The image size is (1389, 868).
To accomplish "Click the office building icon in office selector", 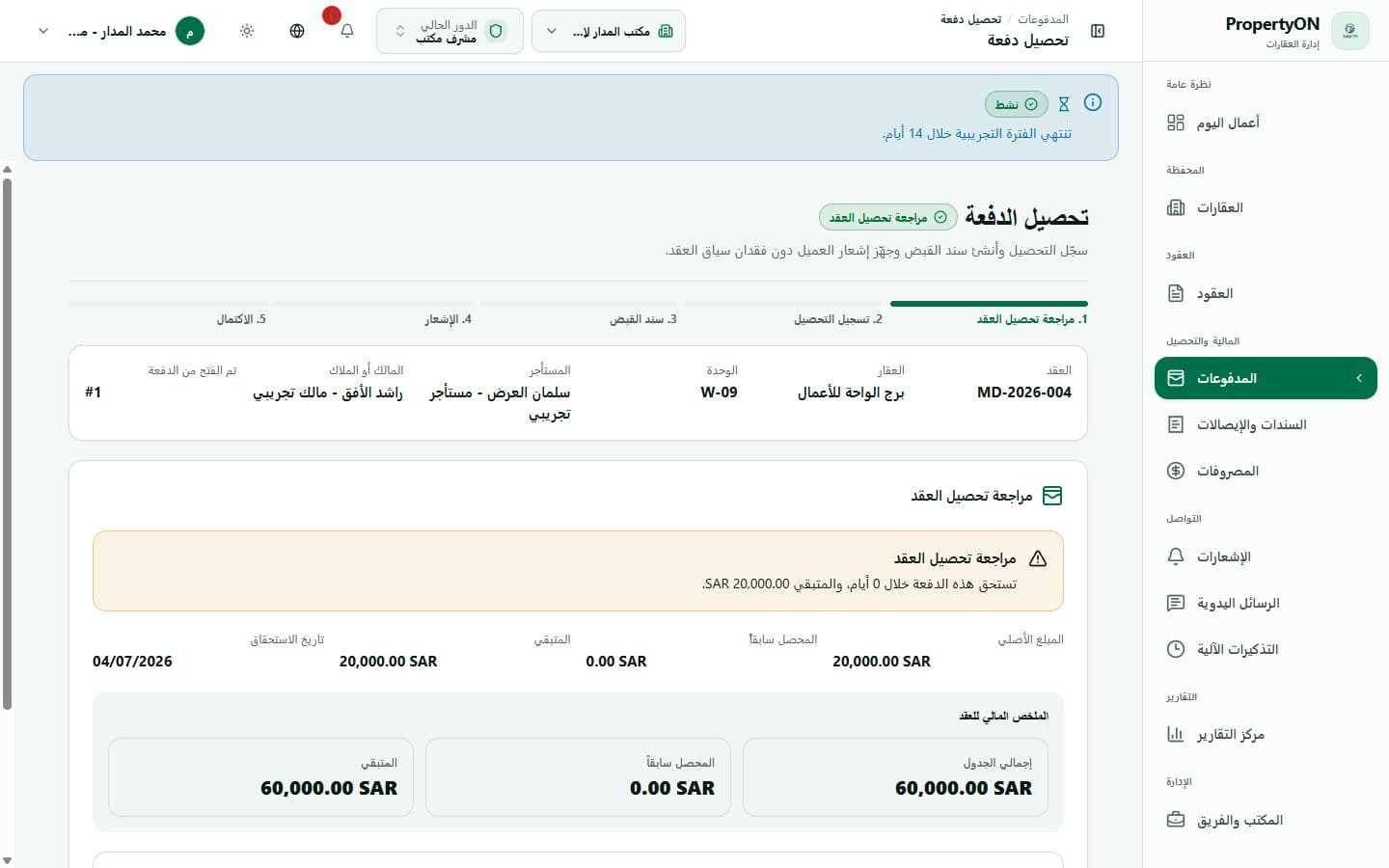I will pos(666,31).
